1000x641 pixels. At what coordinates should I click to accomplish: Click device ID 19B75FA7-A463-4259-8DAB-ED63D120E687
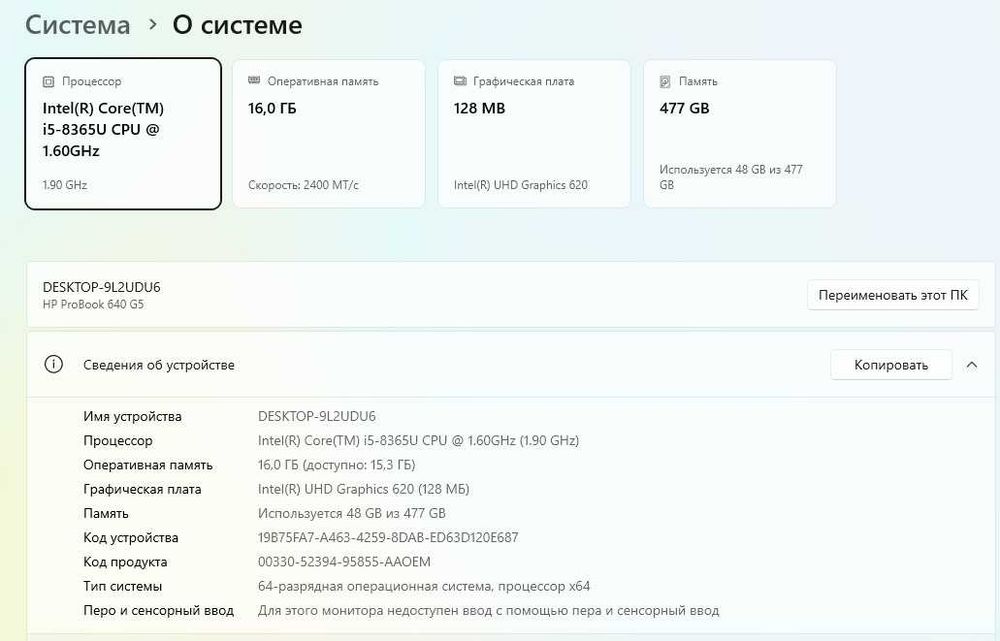tap(388, 538)
